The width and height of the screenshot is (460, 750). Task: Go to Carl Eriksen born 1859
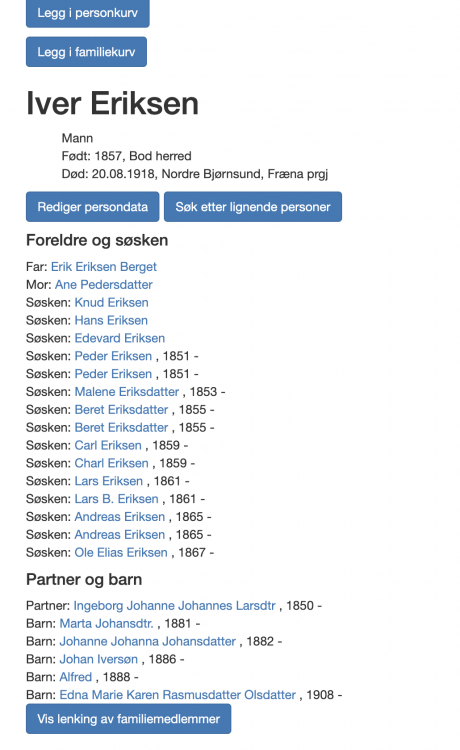tap(108, 445)
